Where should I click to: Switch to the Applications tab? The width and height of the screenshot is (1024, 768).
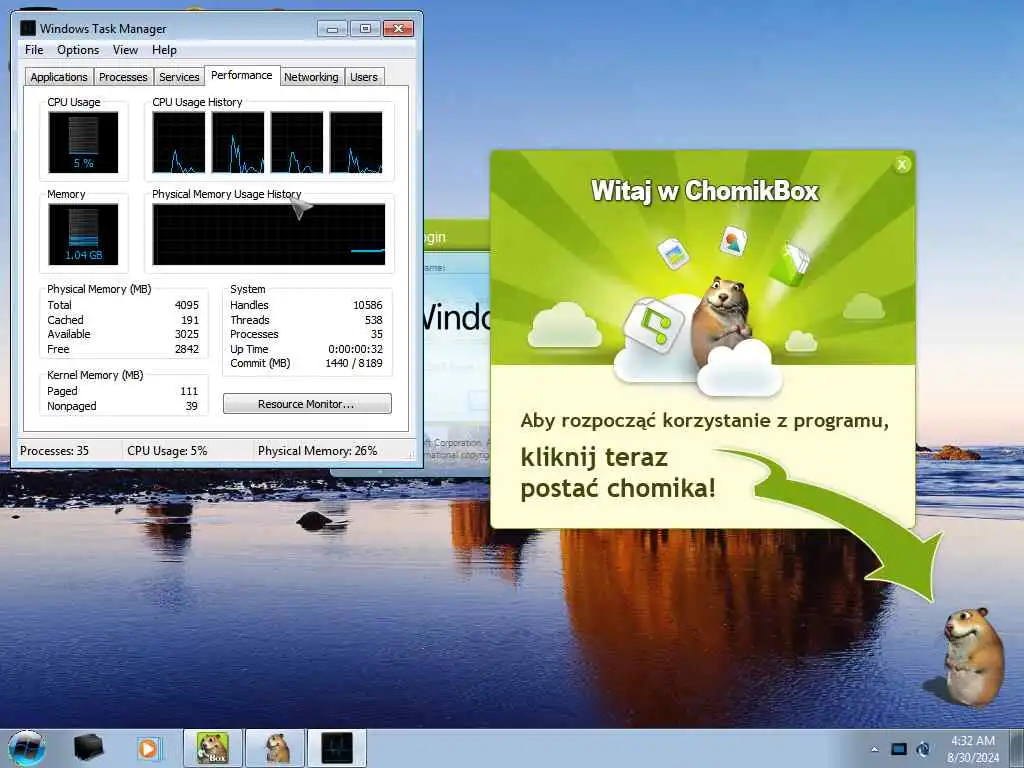point(59,77)
